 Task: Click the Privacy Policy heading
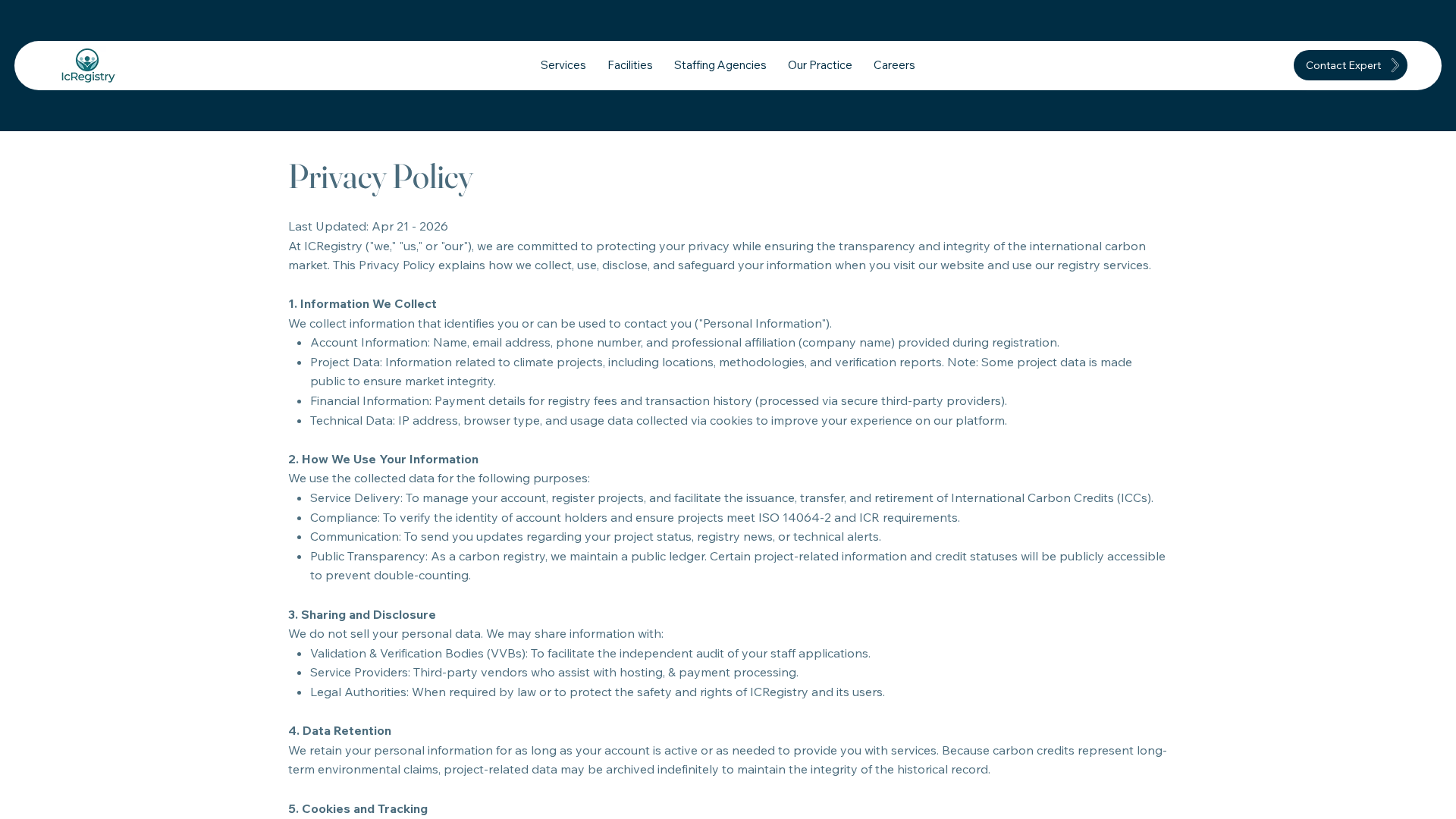click(381, 178)
